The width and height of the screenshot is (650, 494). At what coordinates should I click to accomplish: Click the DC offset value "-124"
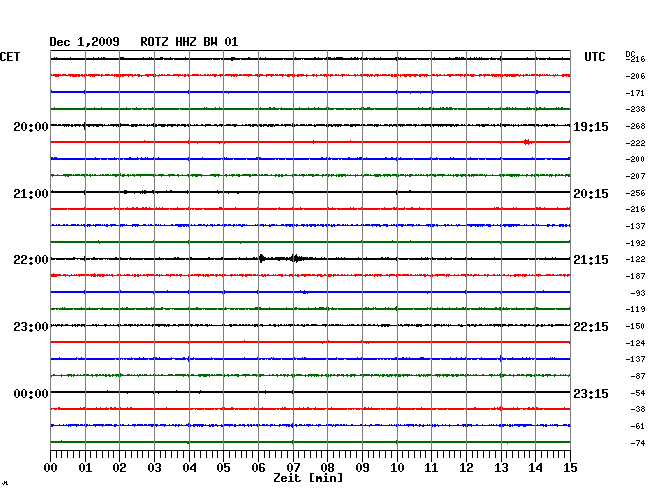tap(635, 343)
